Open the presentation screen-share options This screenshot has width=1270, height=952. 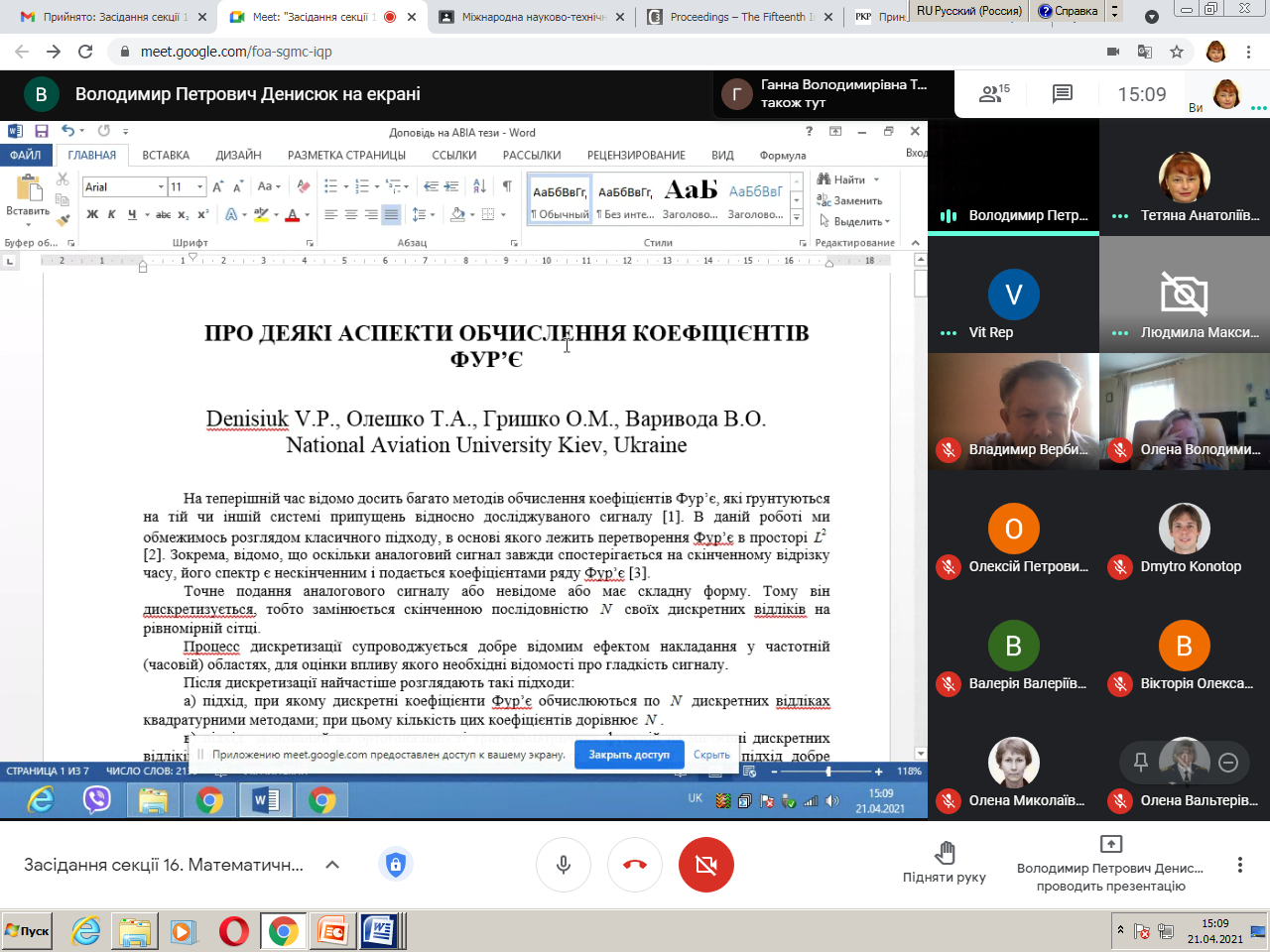pos(1110,863)
